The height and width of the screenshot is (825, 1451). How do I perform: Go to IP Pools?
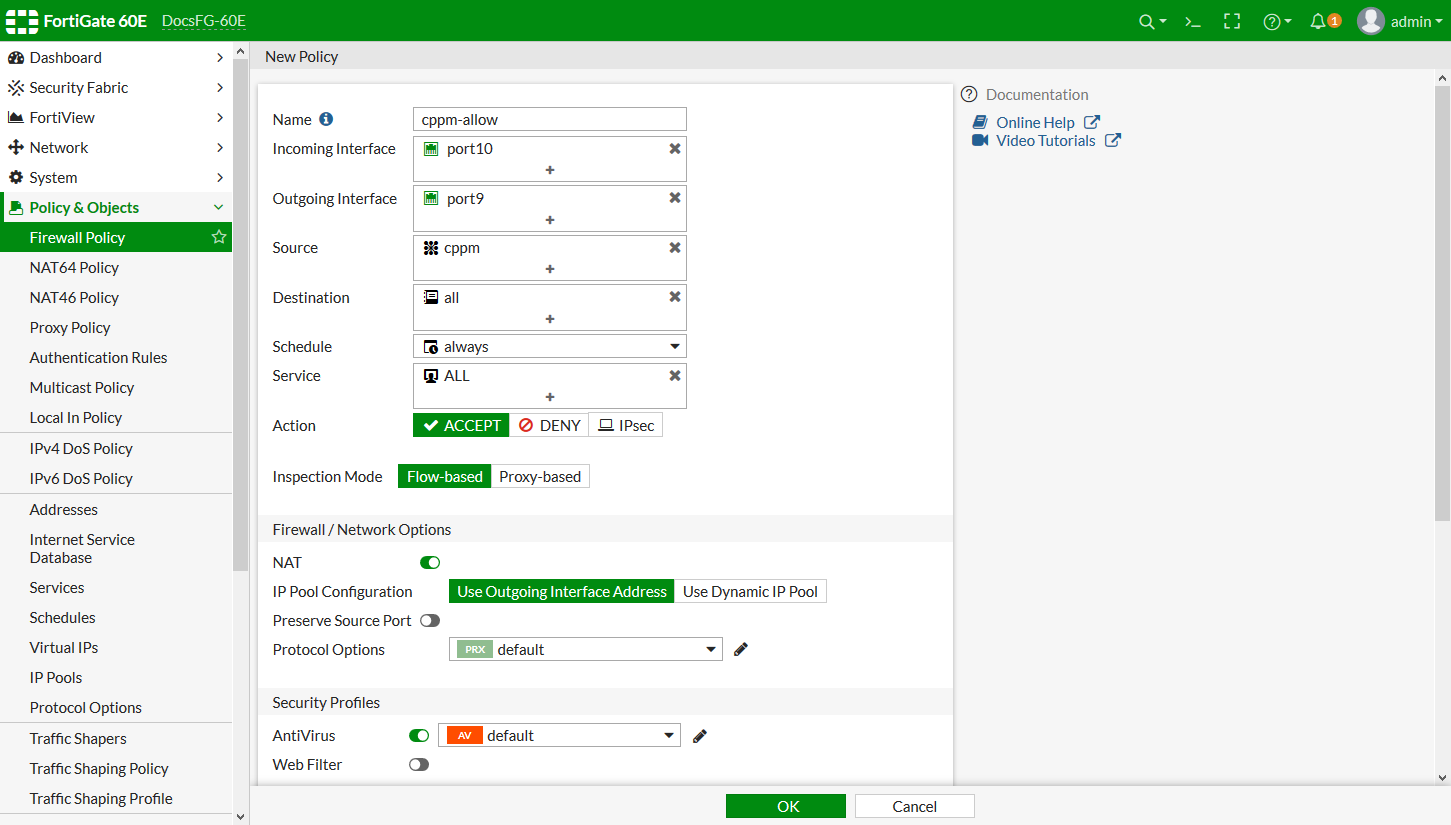56,677
